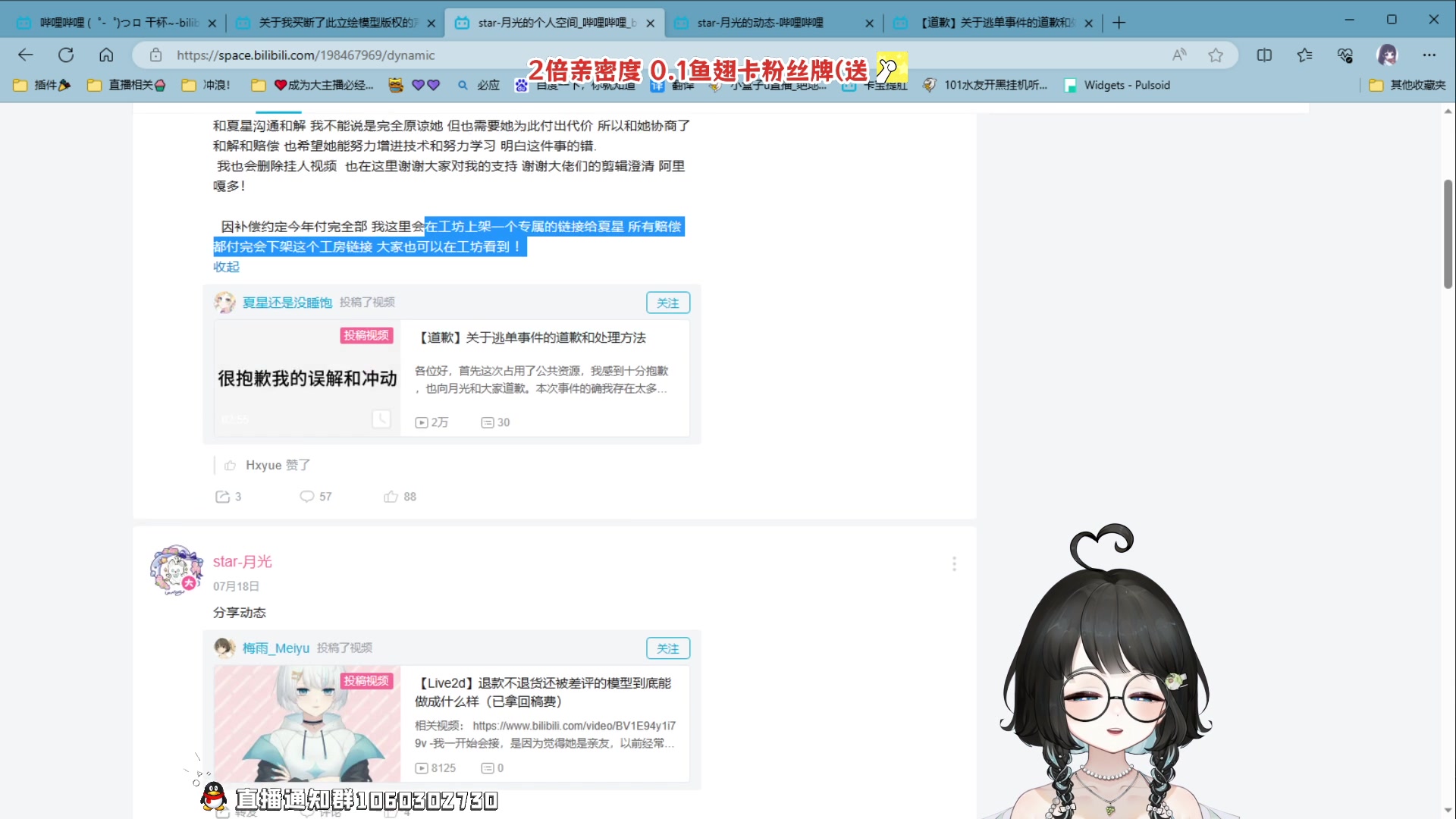Open a new browser tab
1456x819 pixels.
pos(1120,23)
